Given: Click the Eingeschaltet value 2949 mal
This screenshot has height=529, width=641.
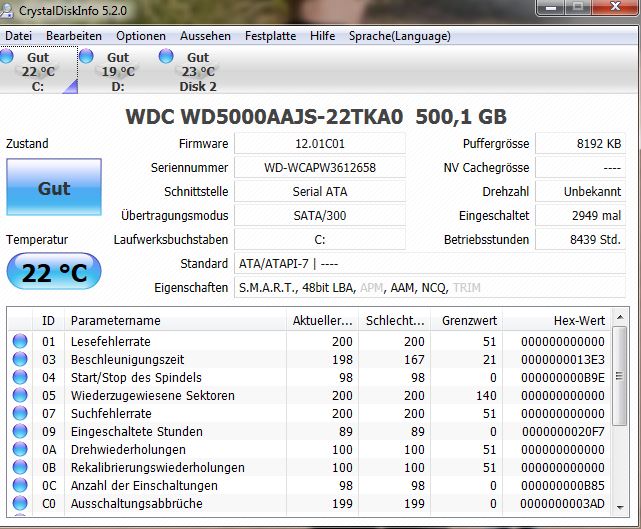Looking at the screenshot, I should click(580, 215).
